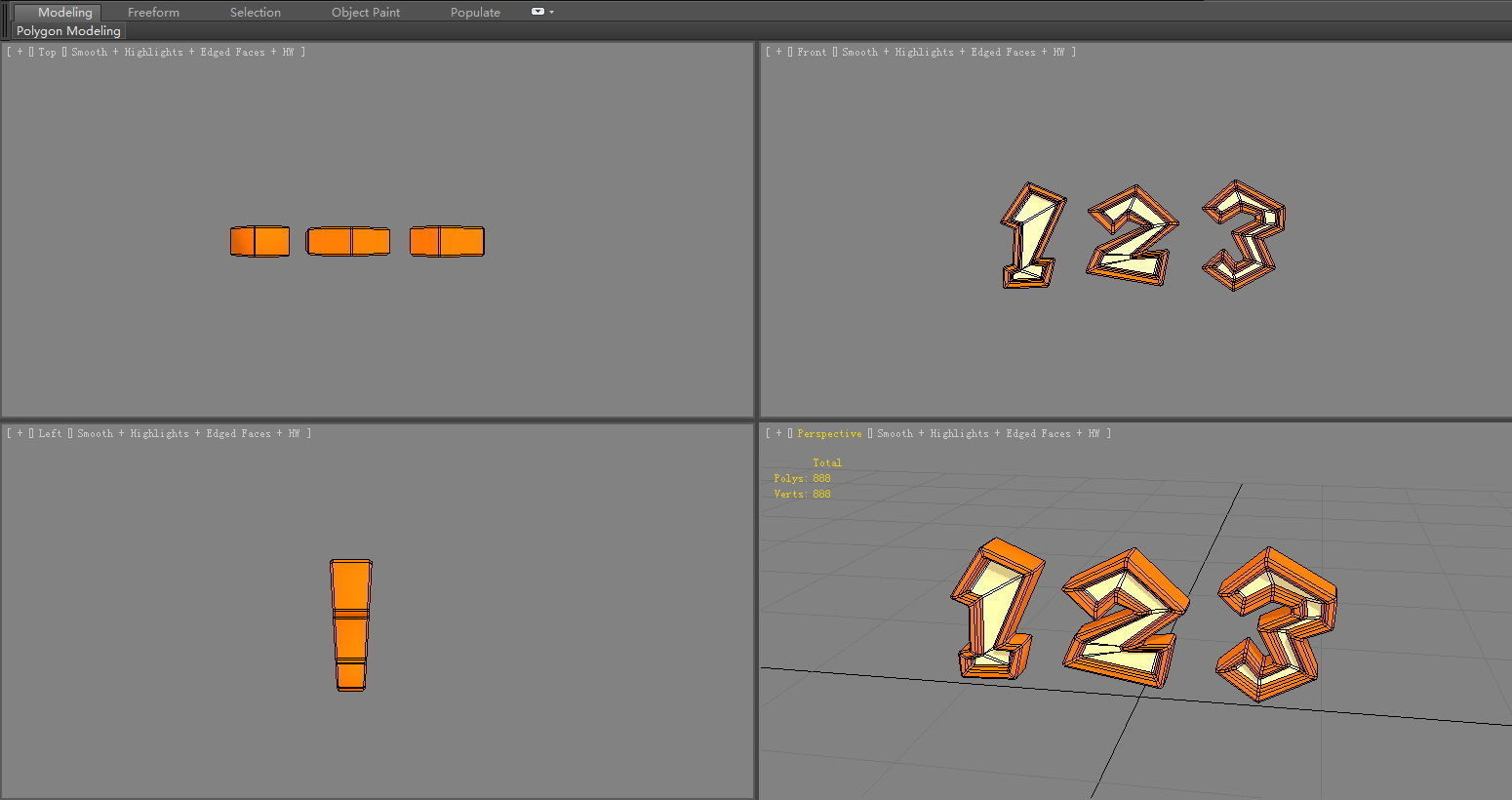Open the Top view name menu
The height and width of the screenshot is (800, 1512).
pos(47,53)
